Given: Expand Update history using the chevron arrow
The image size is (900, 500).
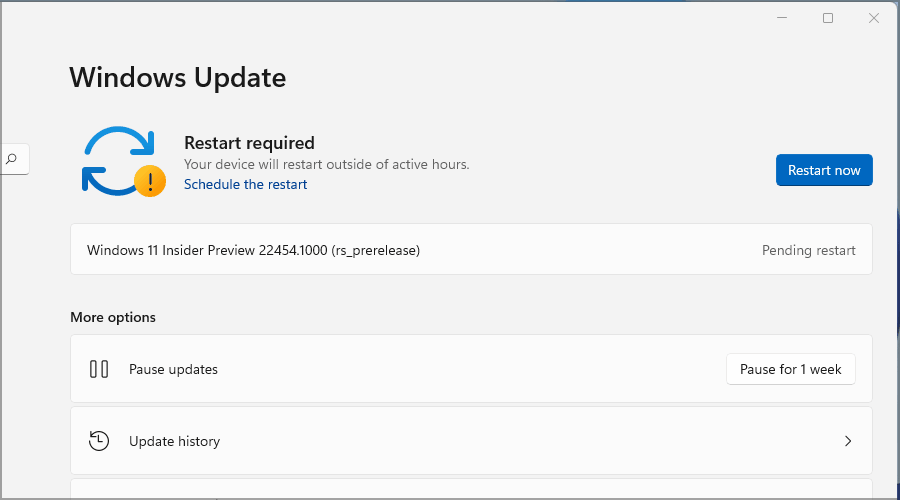Looking at the screenshot, I should tap(848, 441).
